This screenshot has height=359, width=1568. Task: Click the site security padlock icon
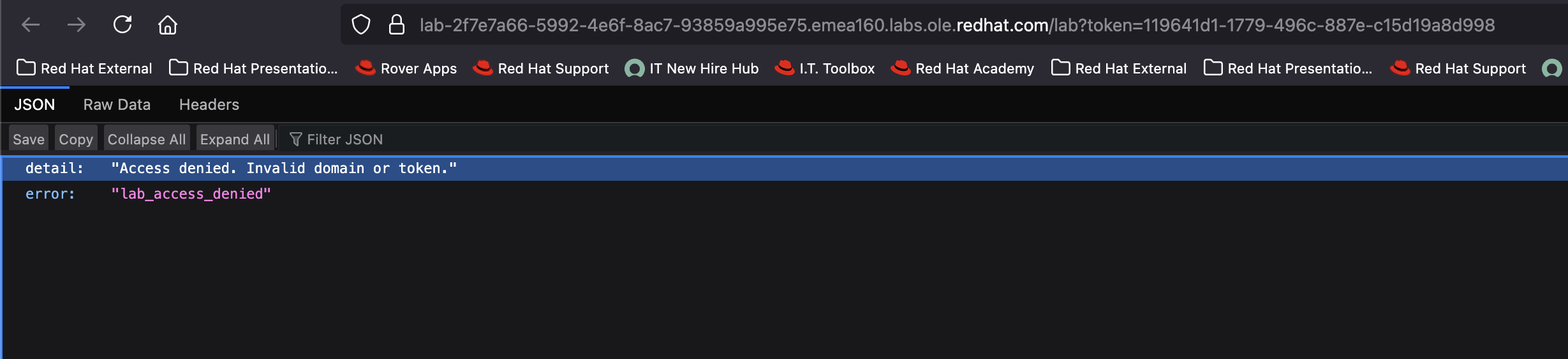point(397,25)
